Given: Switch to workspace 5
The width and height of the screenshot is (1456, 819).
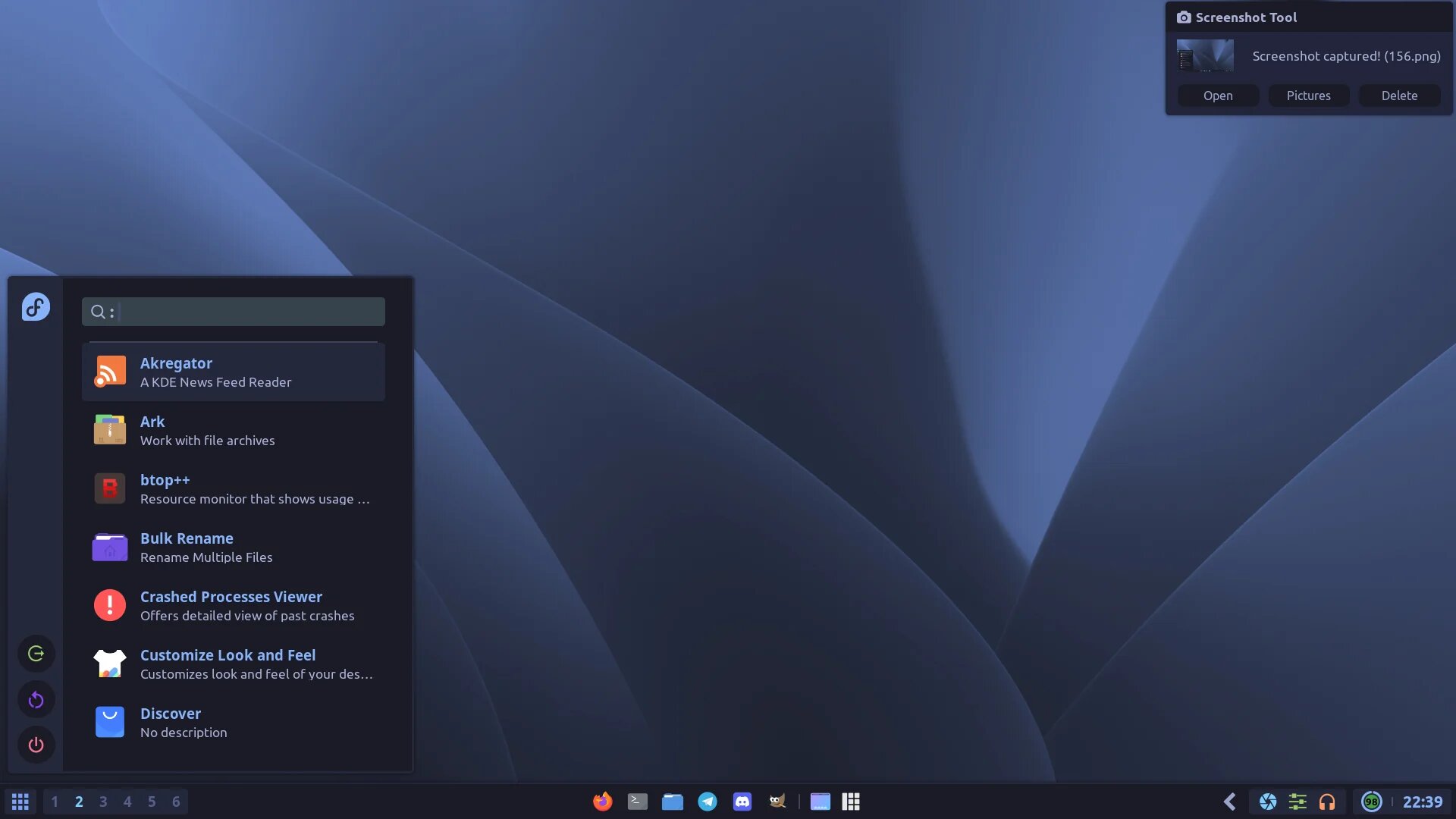Looking at the screenshot, I should click(152, 802).
